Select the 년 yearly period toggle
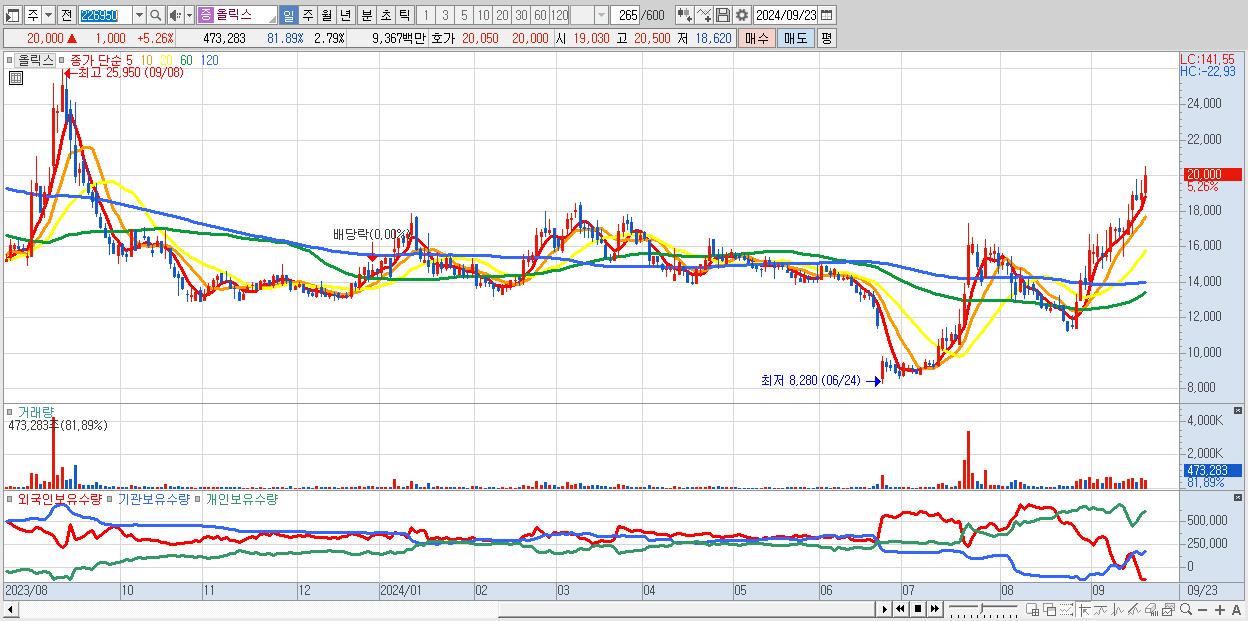The image size is (1248, 621). pyautogui.click(x=345, y=15)
